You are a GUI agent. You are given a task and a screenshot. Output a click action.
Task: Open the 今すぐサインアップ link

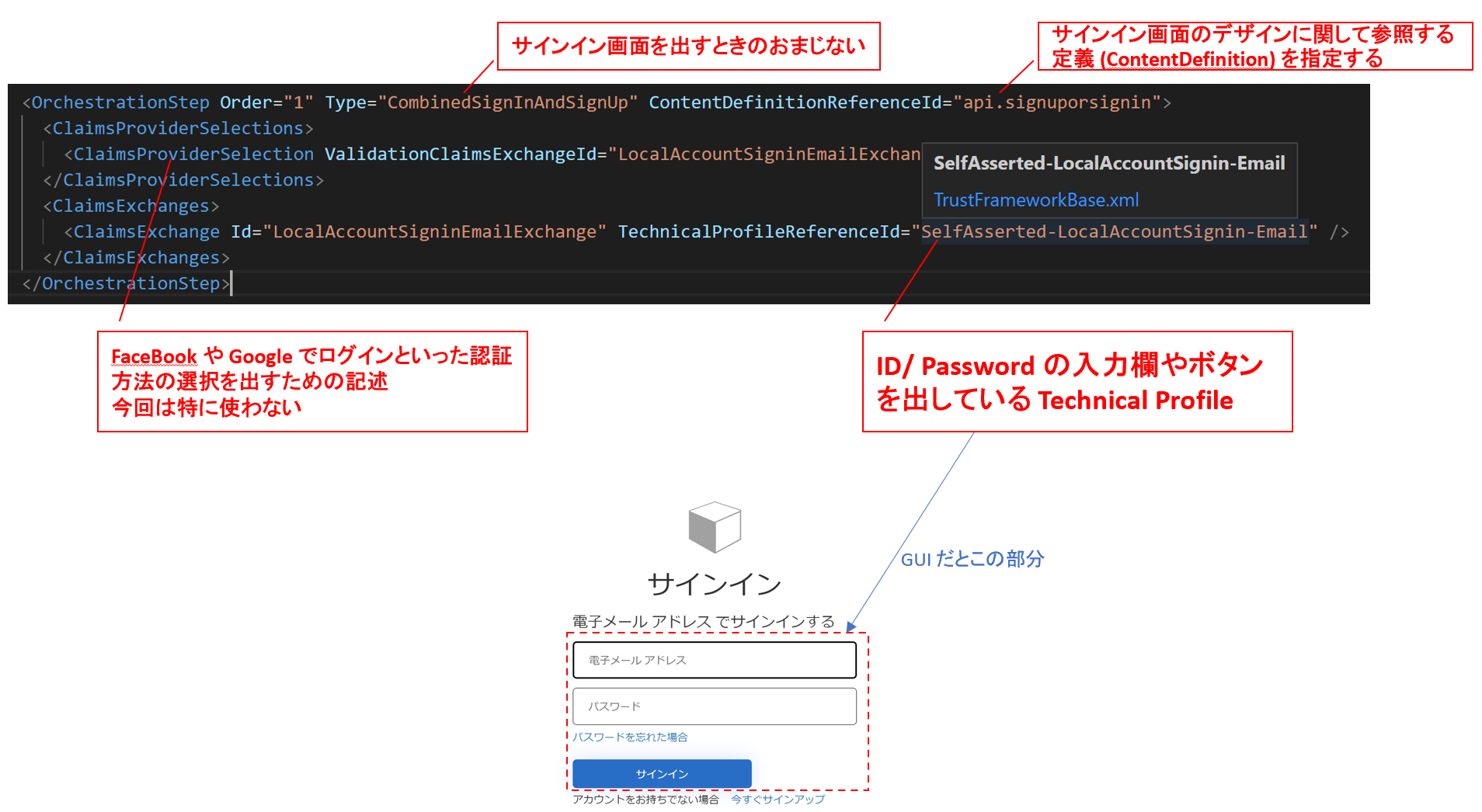pyautogui.click(x=778, y=800)
